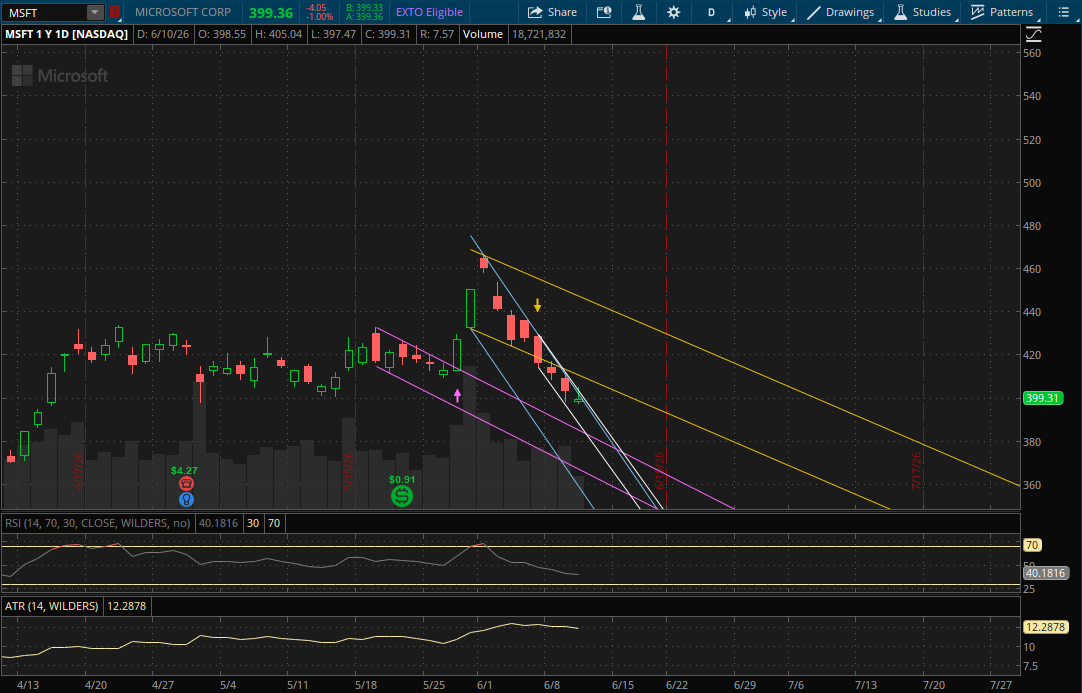This screenshot has width=1082, height=693.
Task: Click the $4.27 earnings value label
Action: pyautogui.click(x=184, y=471)
